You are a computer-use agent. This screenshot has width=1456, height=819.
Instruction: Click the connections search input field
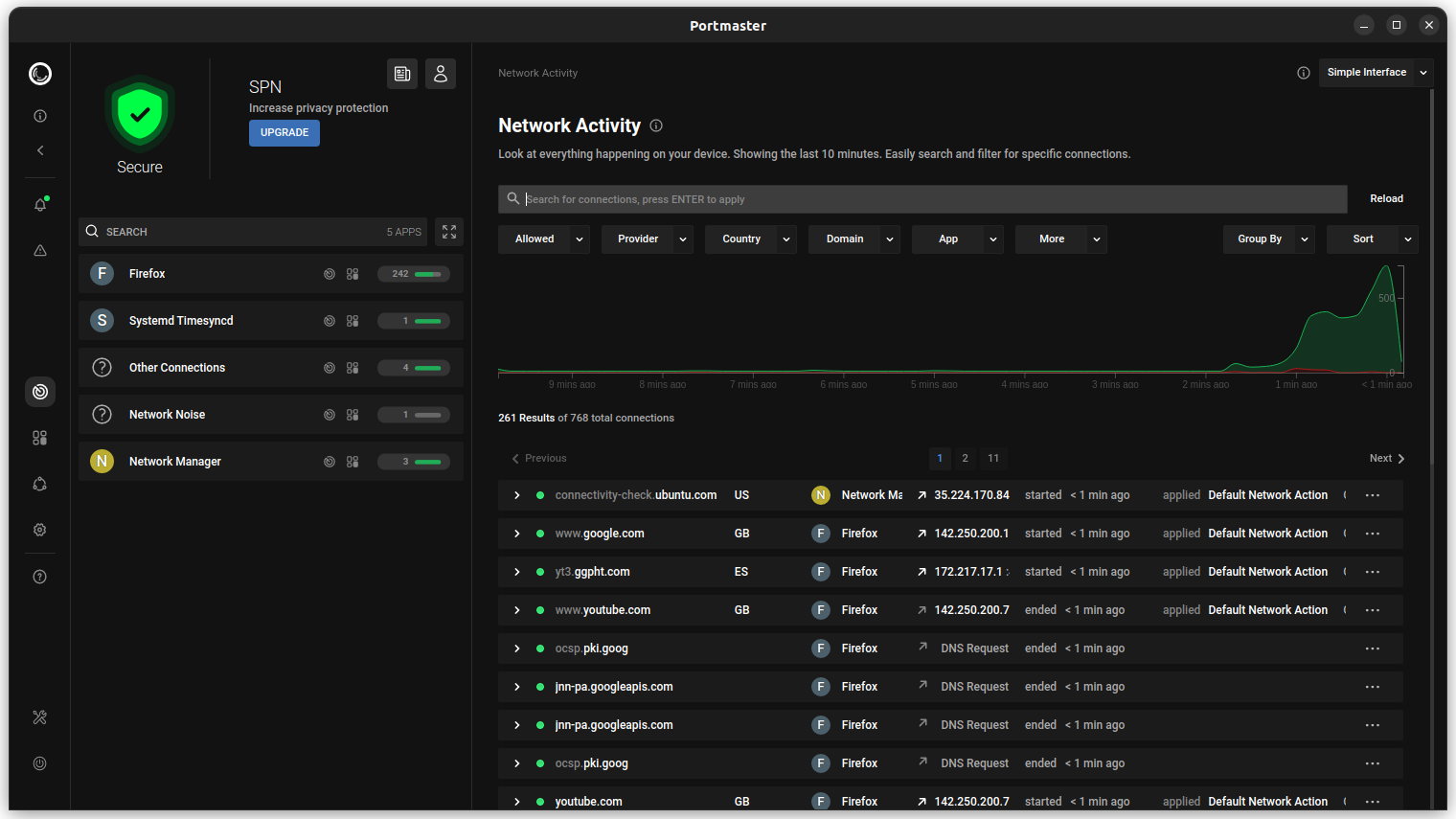coord(920,199)
